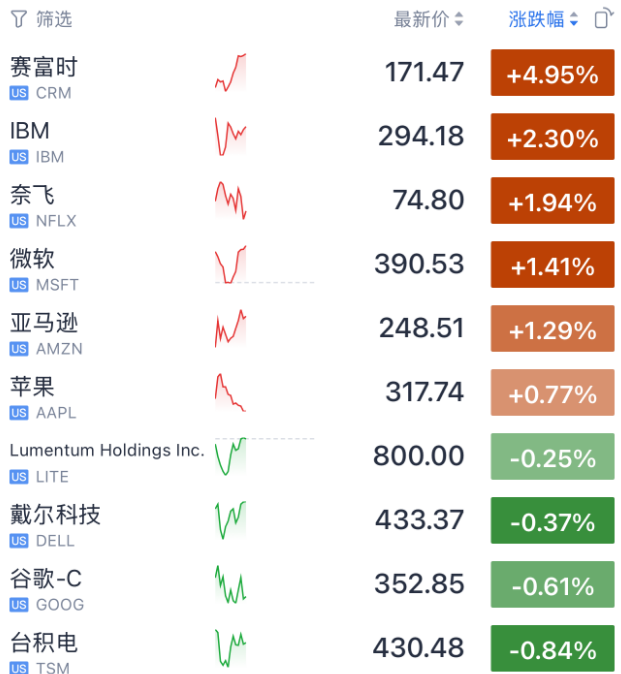Image resolution: width=621 pixels, height=674 pixels.
Task: Select 台积电 TSM stock row
Action: coord(310,648)
